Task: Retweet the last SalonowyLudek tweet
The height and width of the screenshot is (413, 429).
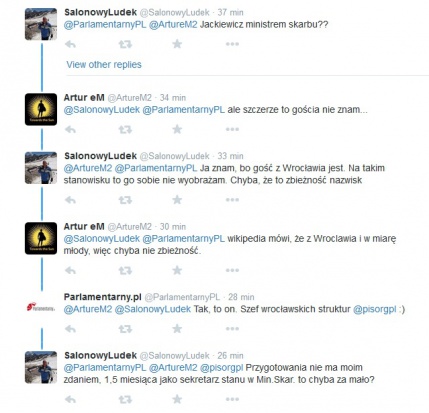Action: [x=125, y=399]
